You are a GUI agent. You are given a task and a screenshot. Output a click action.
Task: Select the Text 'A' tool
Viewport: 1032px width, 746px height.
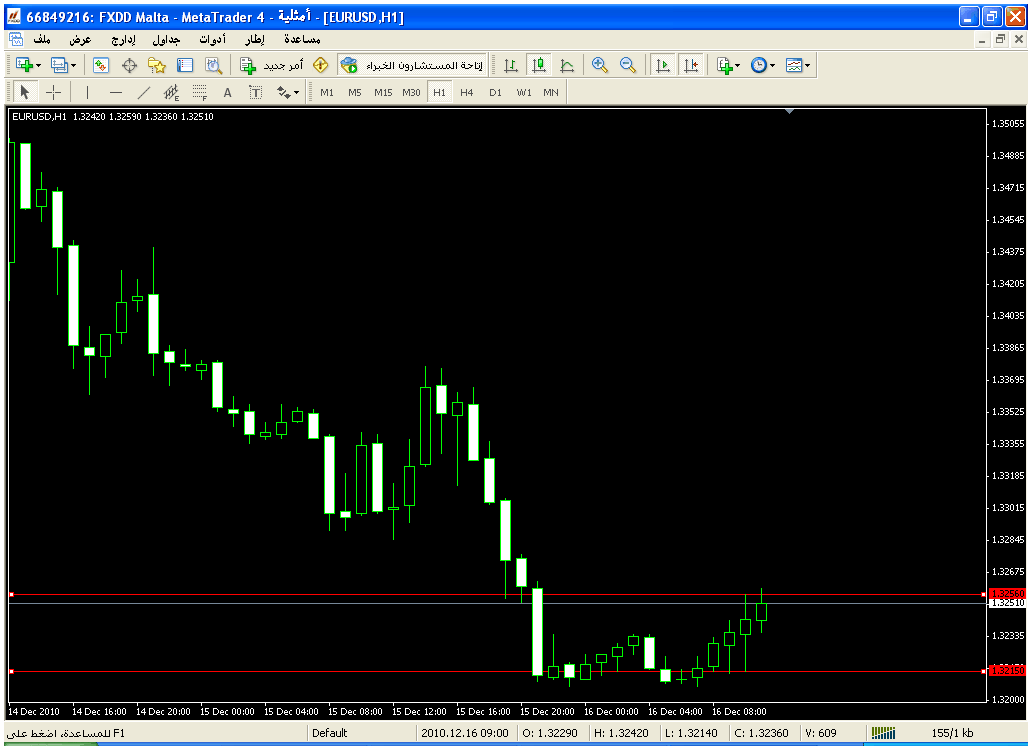click(x=227, y=92)
